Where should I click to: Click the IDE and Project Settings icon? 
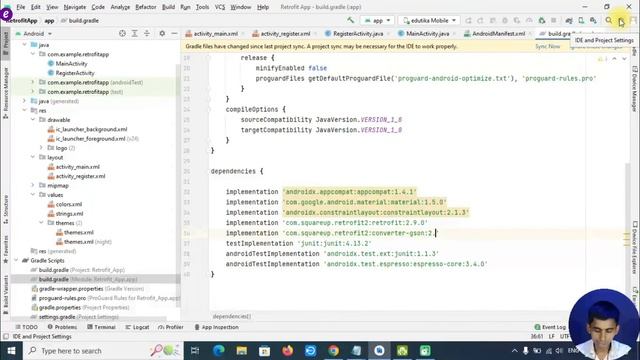click(x=621, y=20)
